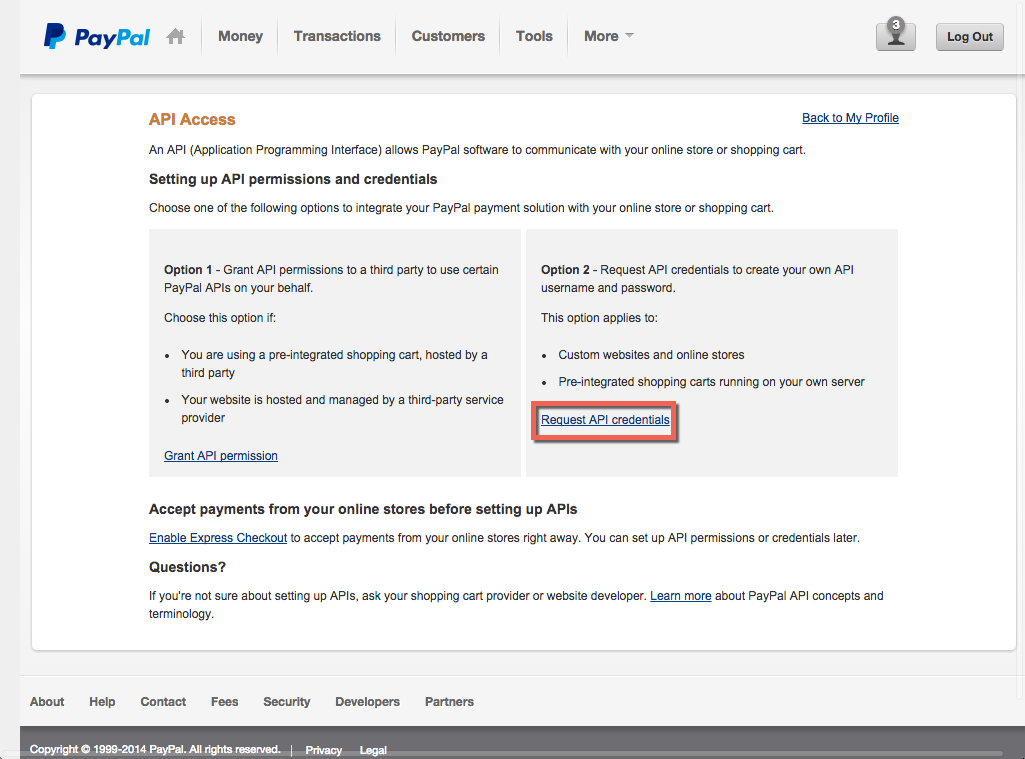Screen dimensions: 1025x759
Task: Follow the Back to My Profile link
Action: click(x=850, y=118)
